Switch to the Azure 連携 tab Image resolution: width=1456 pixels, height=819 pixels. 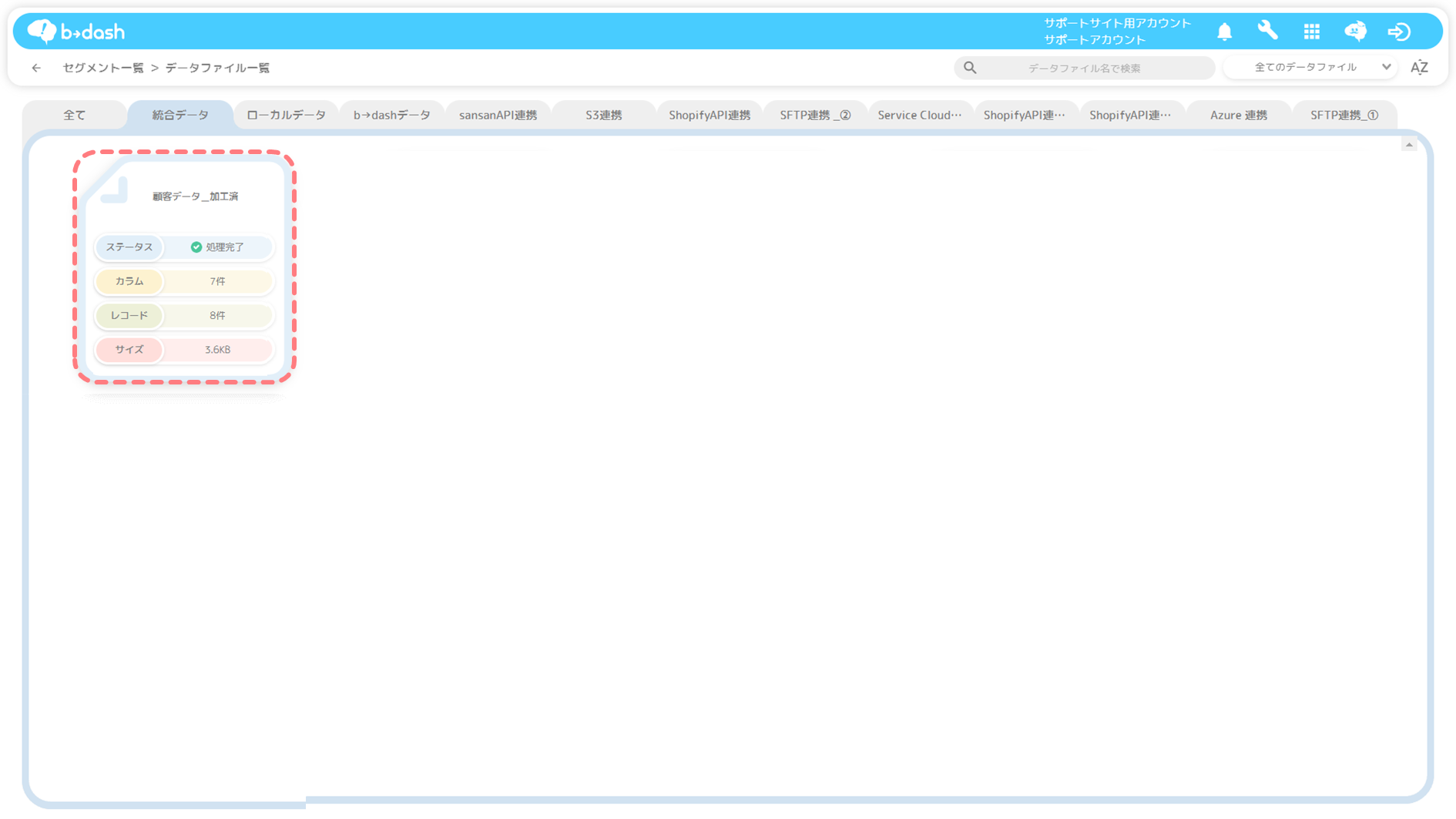[x=1239, y=115]
